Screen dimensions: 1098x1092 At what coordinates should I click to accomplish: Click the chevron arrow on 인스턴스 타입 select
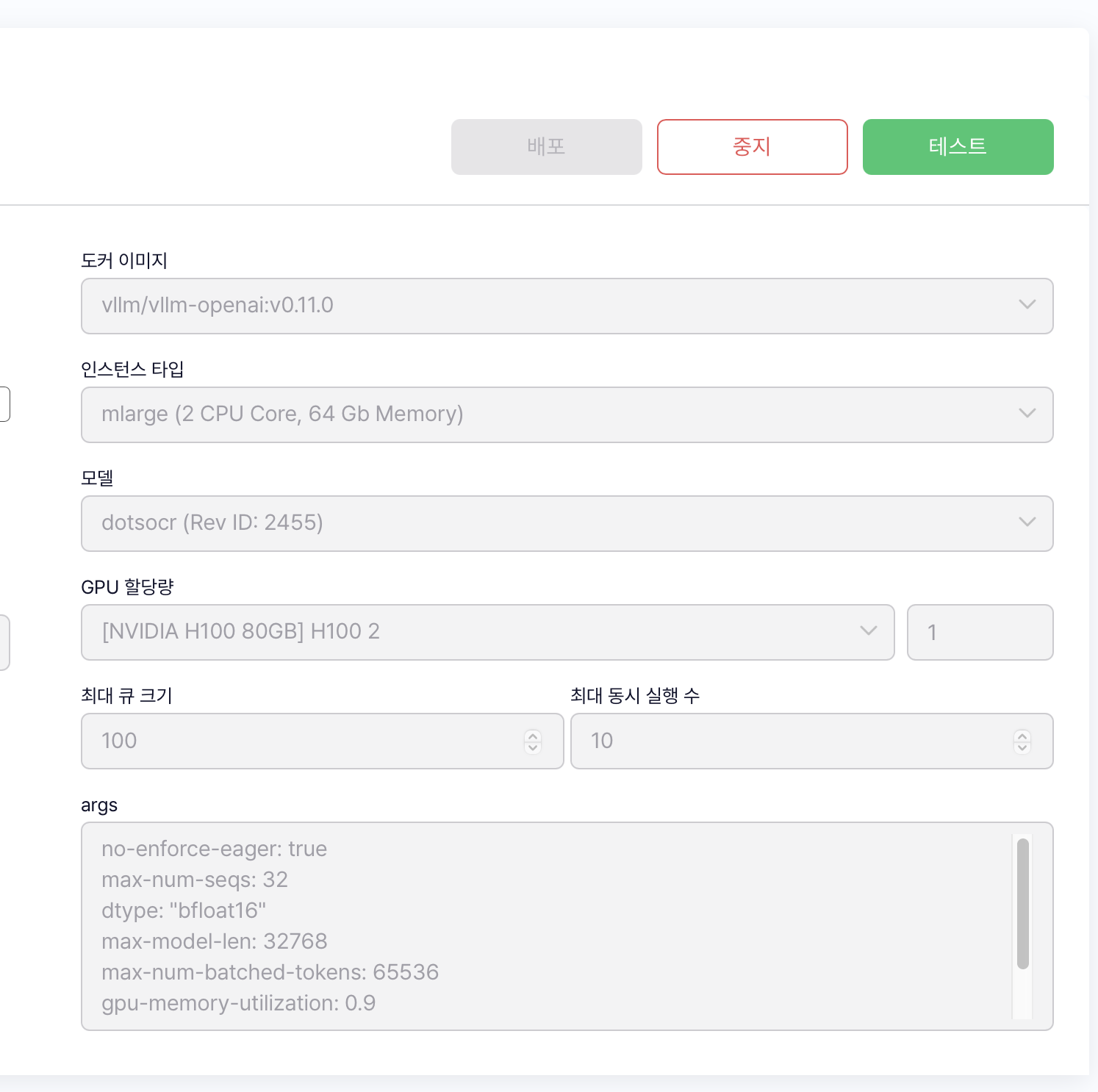pos(1027,414)
